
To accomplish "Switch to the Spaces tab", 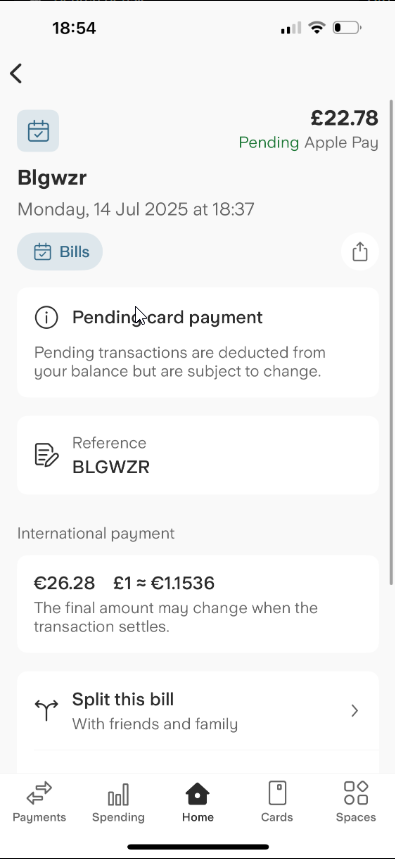I will coord(356,802).
